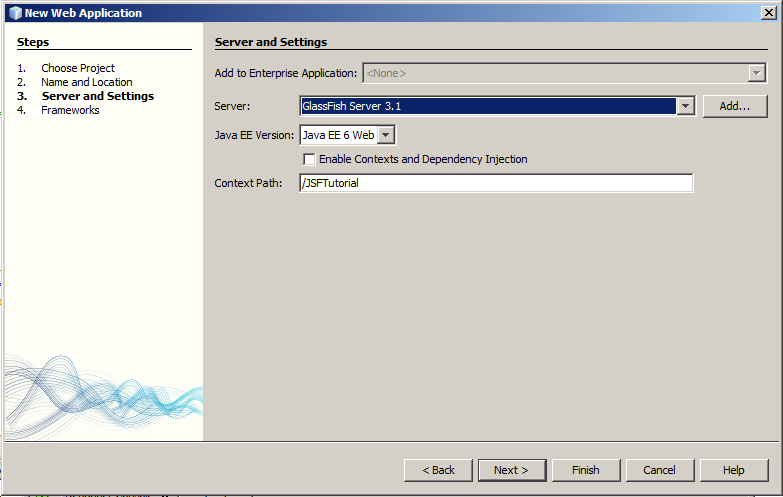
Task: Close the New Web Application dialog
Action: click(768, 13)
